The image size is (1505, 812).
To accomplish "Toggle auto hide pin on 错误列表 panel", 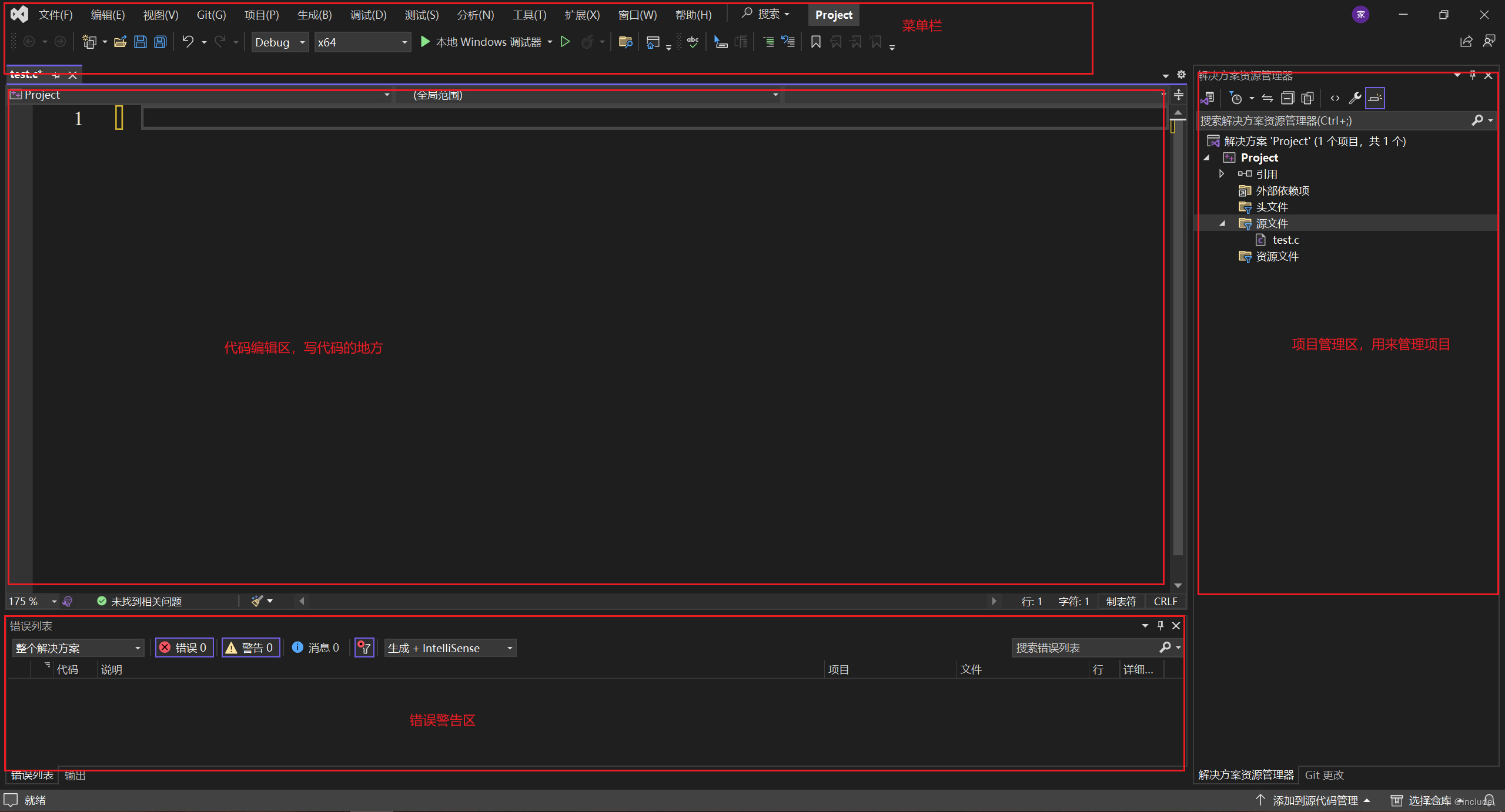I will tap(1160, 625).
